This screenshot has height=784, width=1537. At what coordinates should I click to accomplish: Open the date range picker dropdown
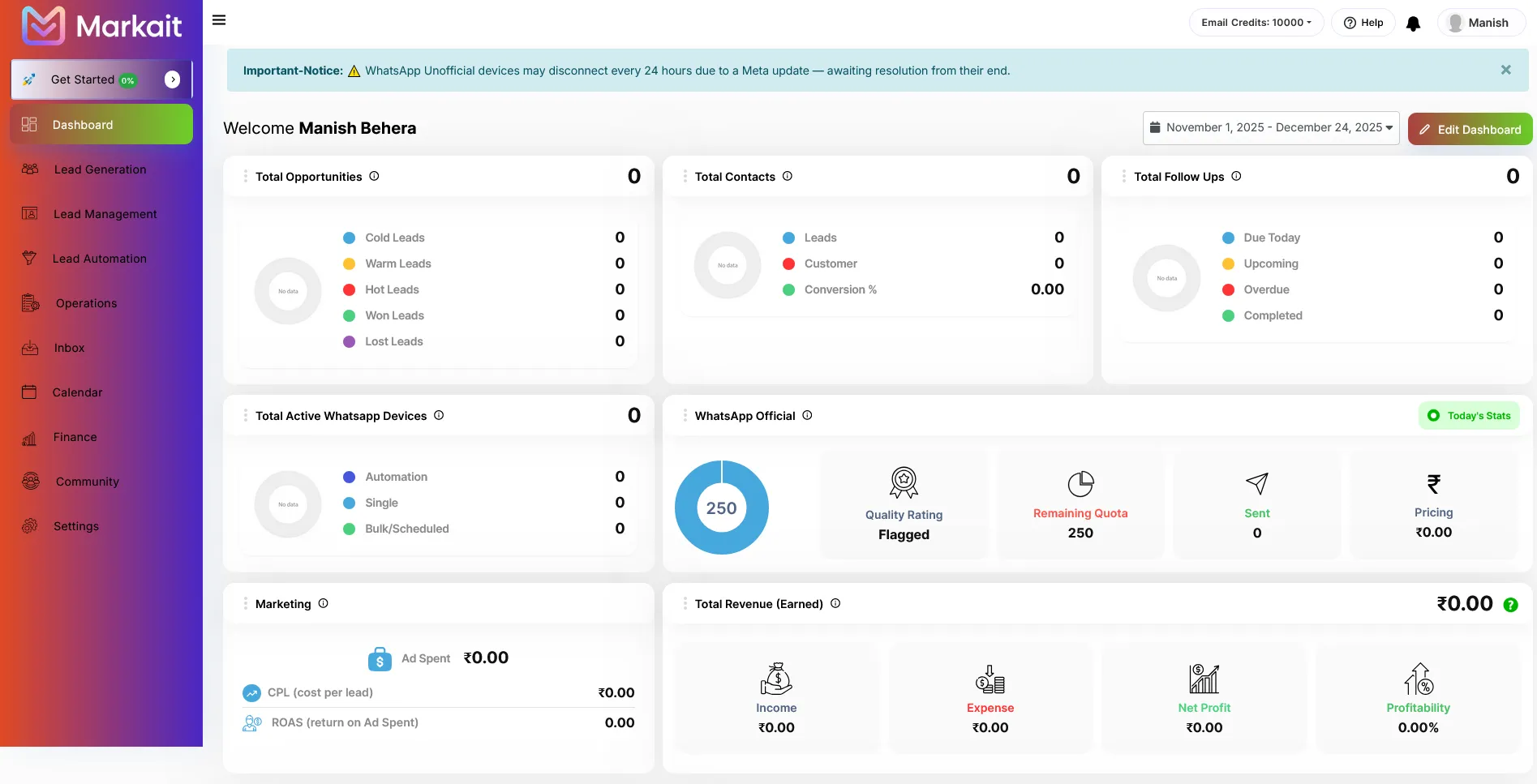tap(1270, 128)
